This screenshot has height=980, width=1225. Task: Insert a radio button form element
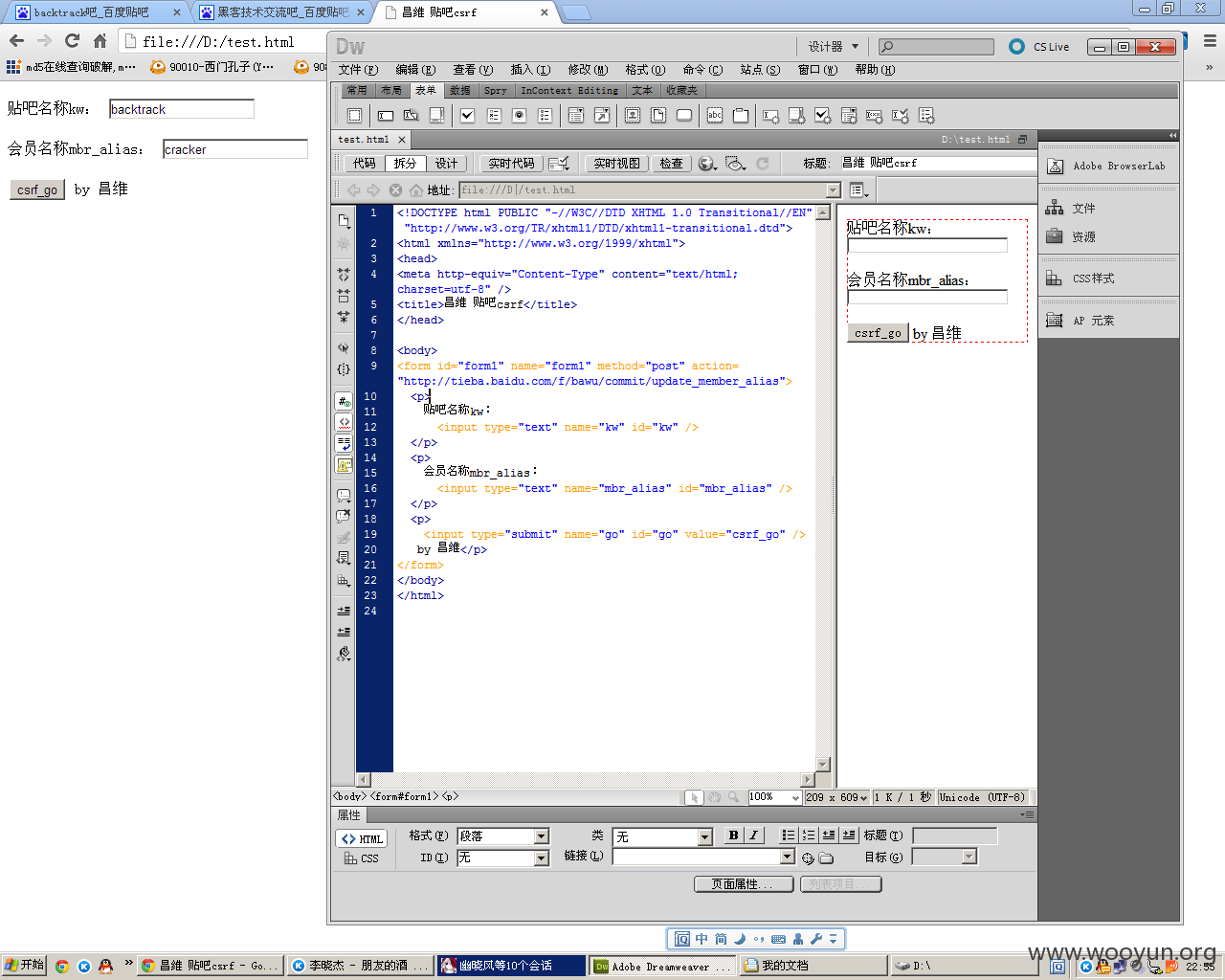(x=520, y=115)
